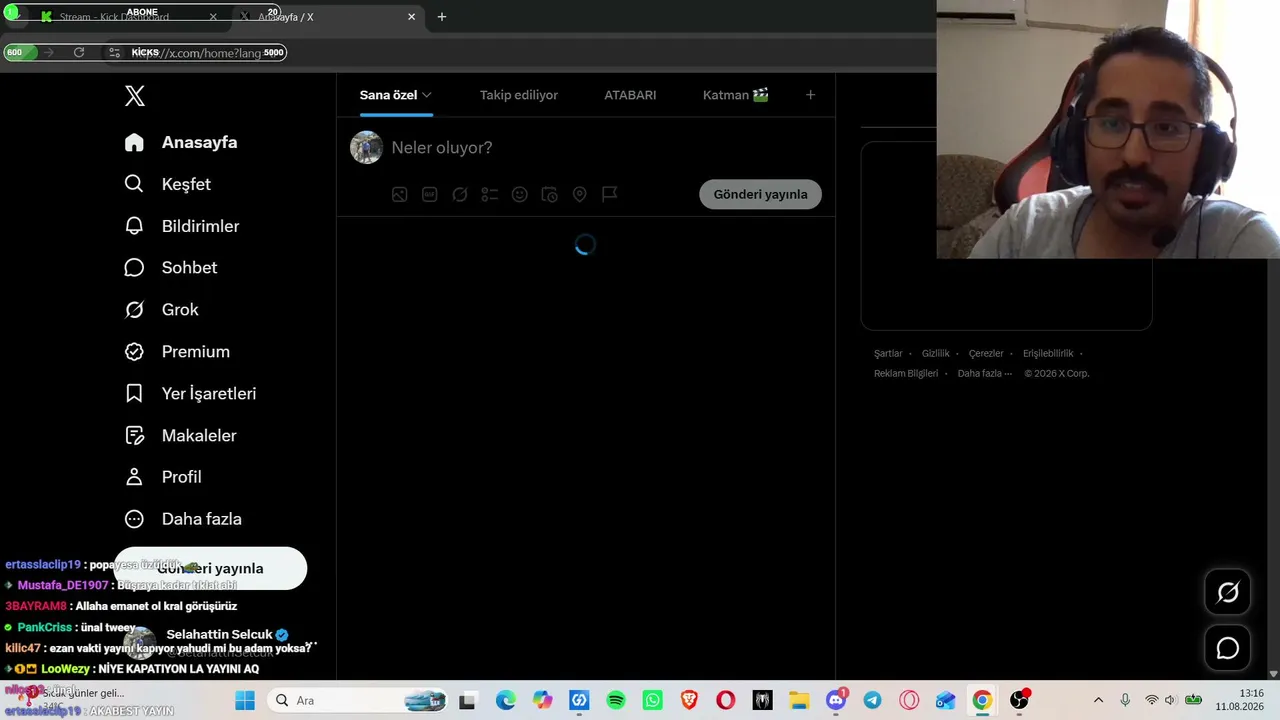Open Reklam Bilgileri link

pos(906,373)
